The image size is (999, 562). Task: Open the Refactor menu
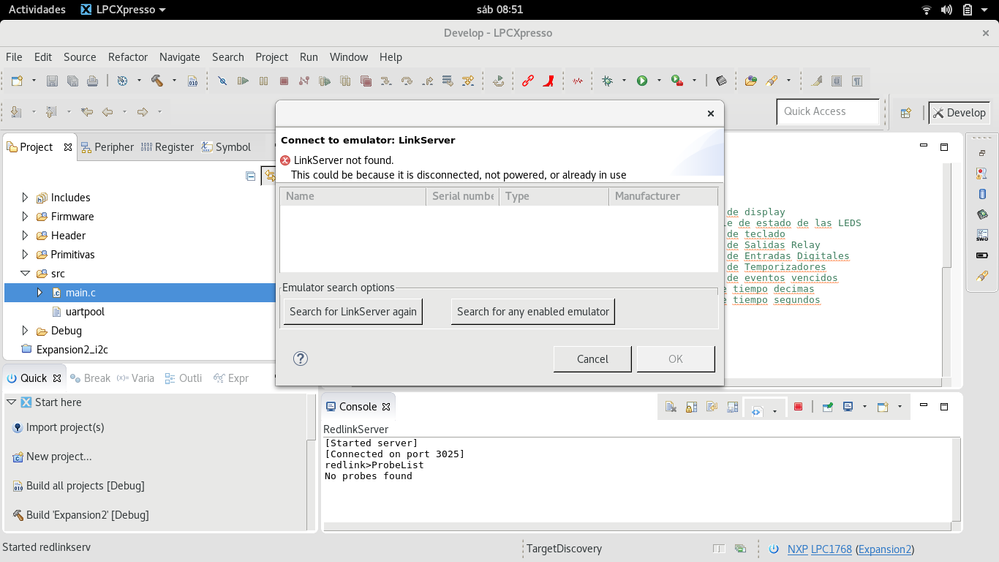click(x=127, y=57)
